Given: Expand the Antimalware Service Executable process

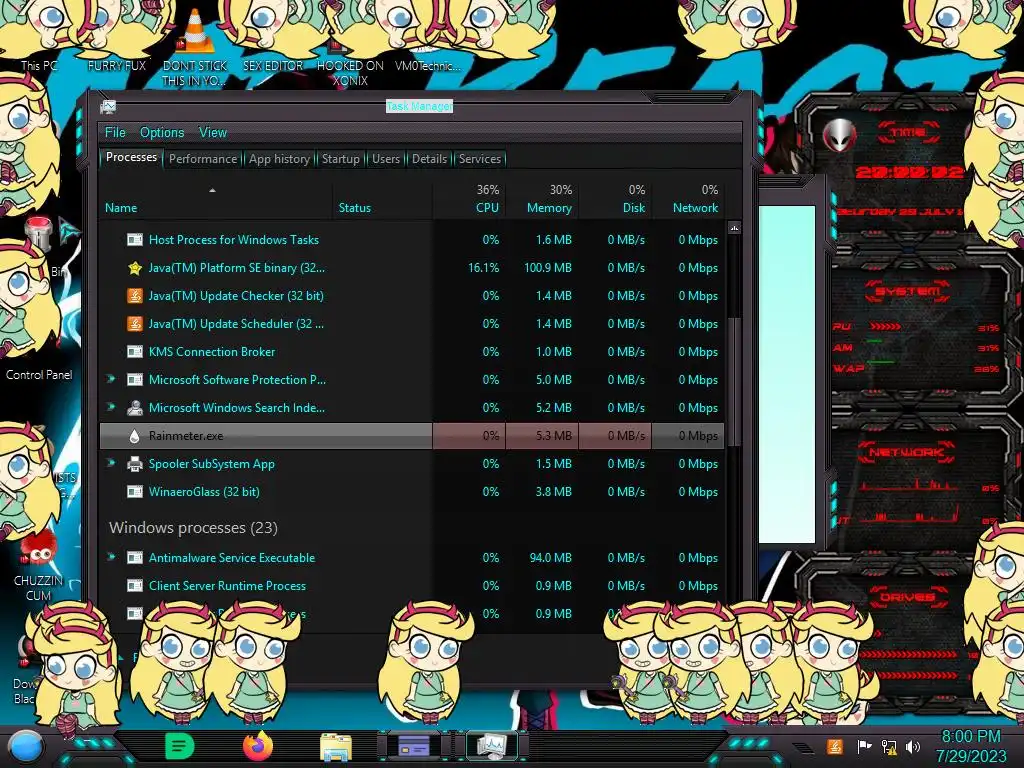Looking at the screenshot, I should pyautogui.click(x=111, y=557).
